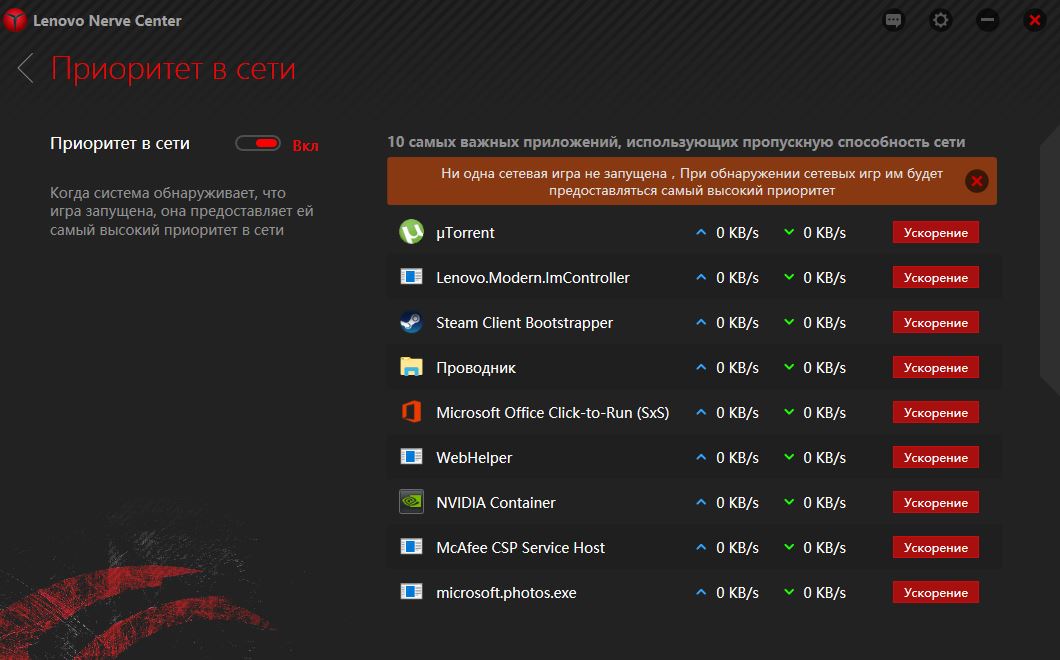Dismiss the orange network game notification
1060x660 pixels.
(976, 181)
